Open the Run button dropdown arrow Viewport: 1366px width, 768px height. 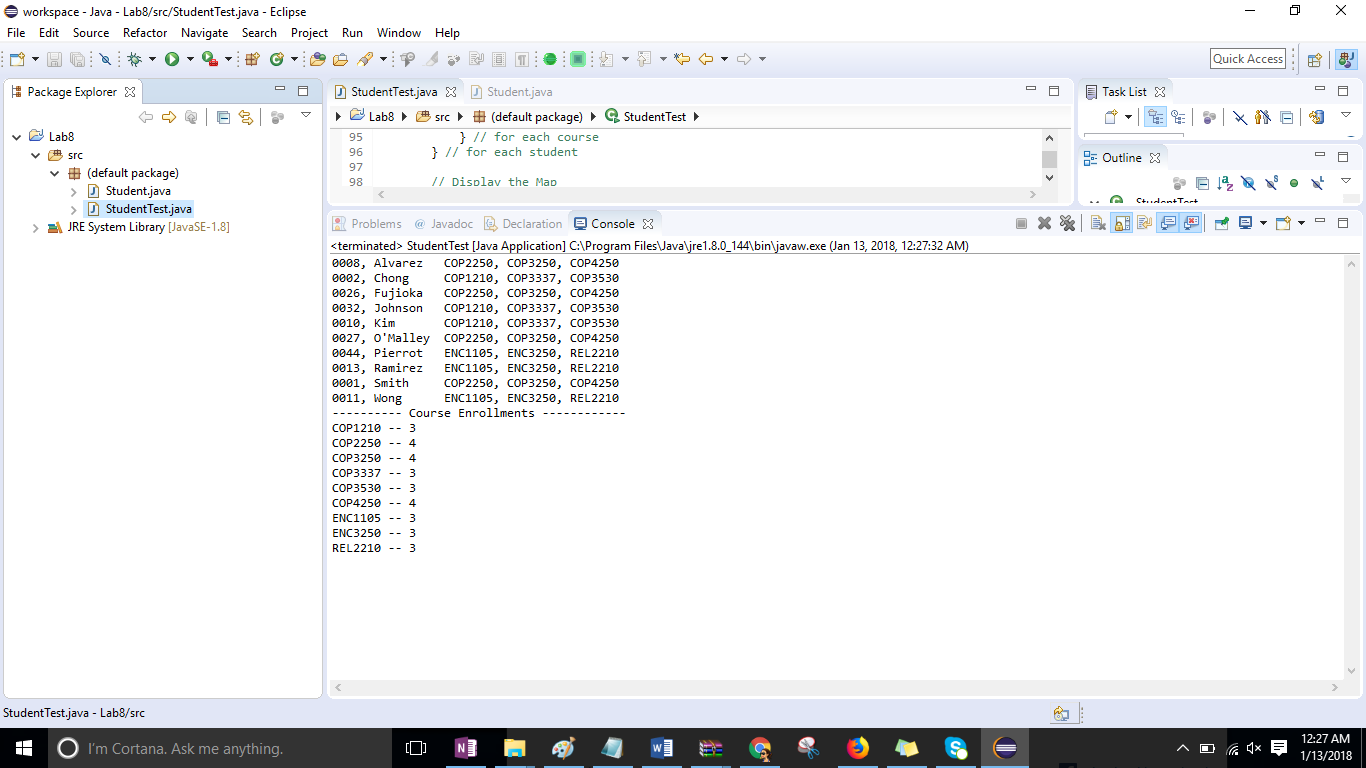(x=189, y=59)
